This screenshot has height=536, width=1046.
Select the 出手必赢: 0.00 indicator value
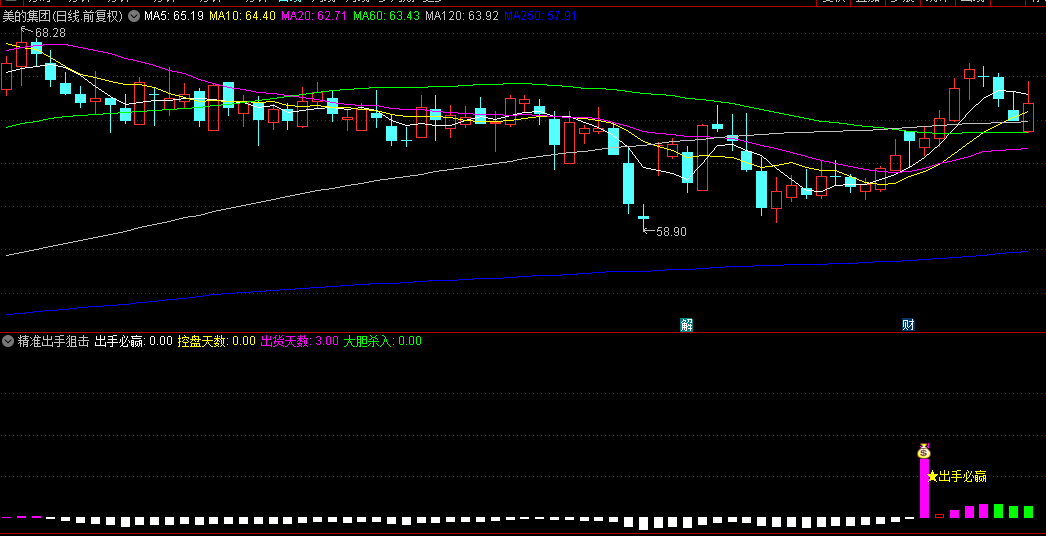point(133,341)
